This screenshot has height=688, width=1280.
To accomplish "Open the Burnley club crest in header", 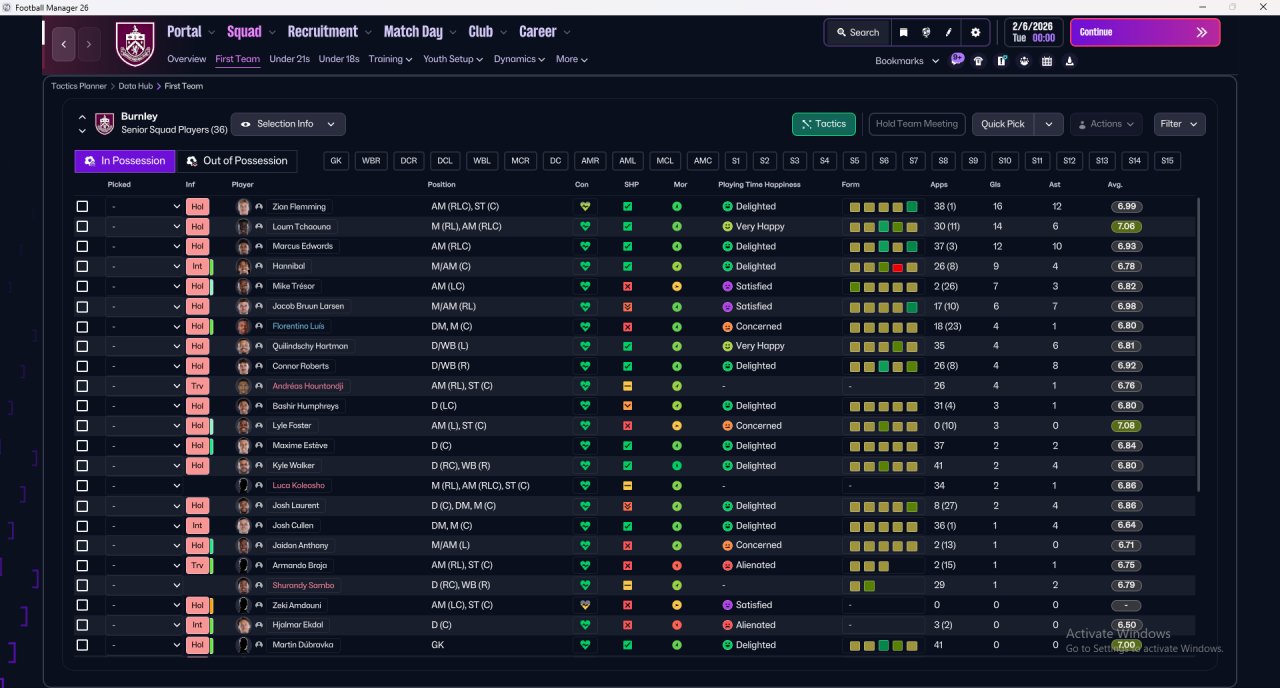I will [x=135, y=44].
